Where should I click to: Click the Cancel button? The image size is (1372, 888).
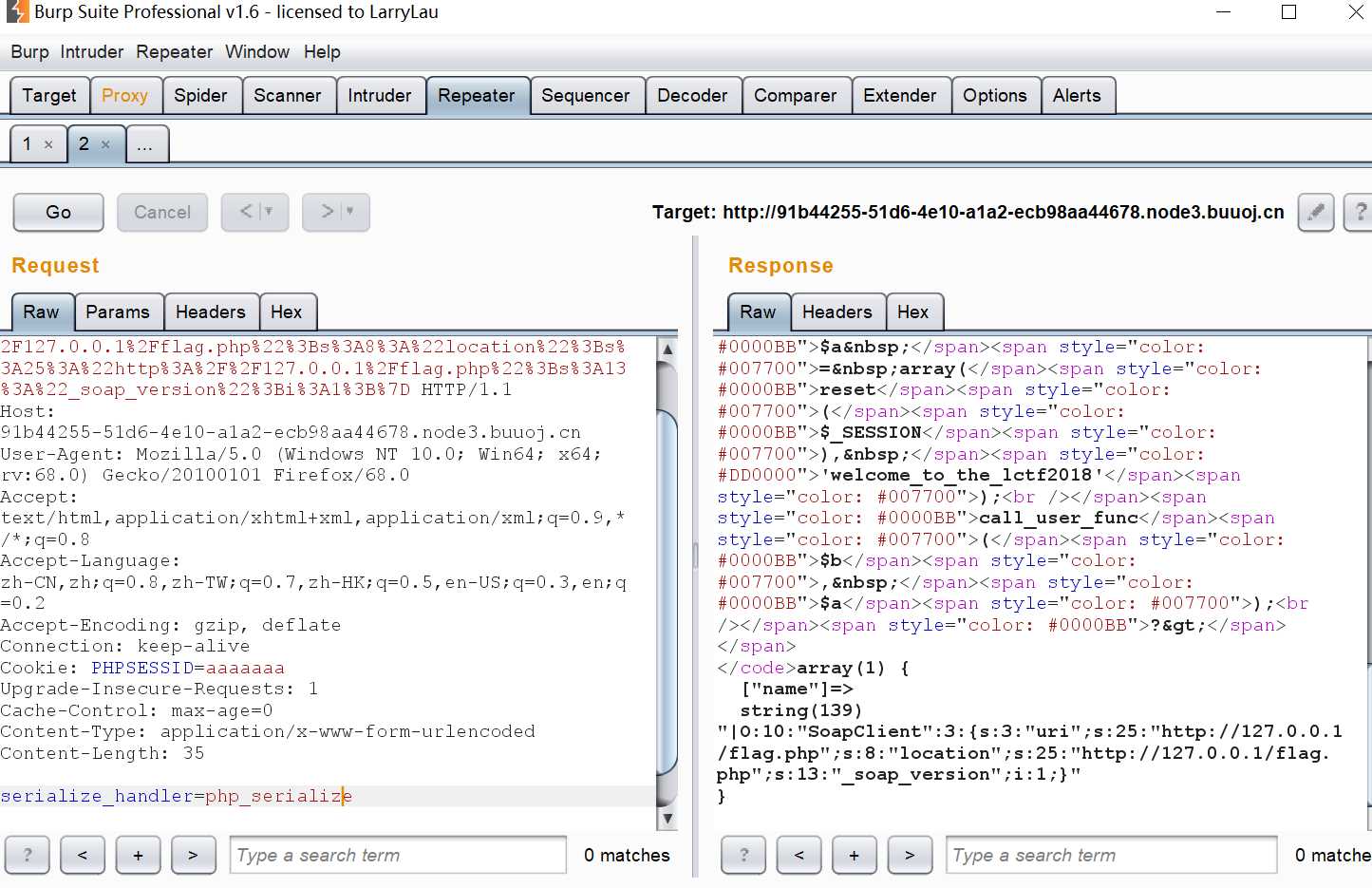(x=162, y=212)
